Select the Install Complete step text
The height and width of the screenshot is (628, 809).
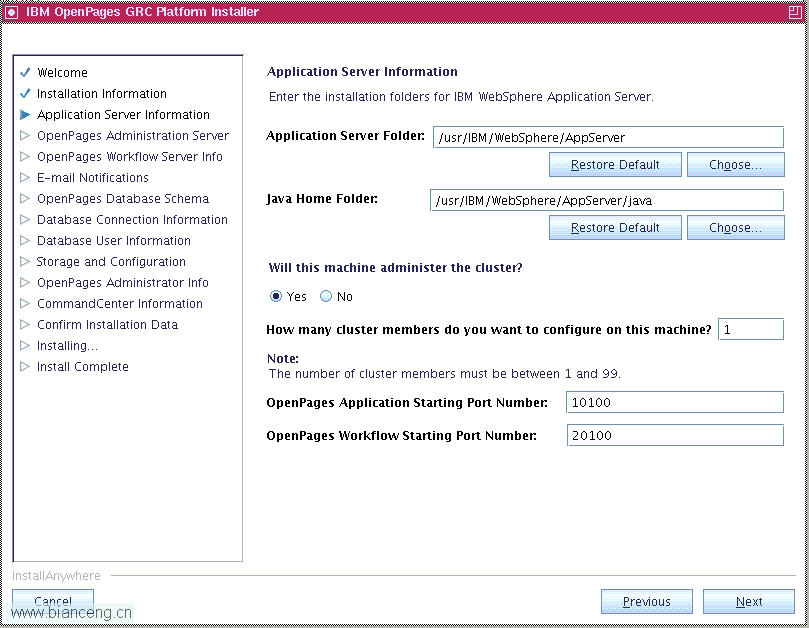click(x=83, y=367)
